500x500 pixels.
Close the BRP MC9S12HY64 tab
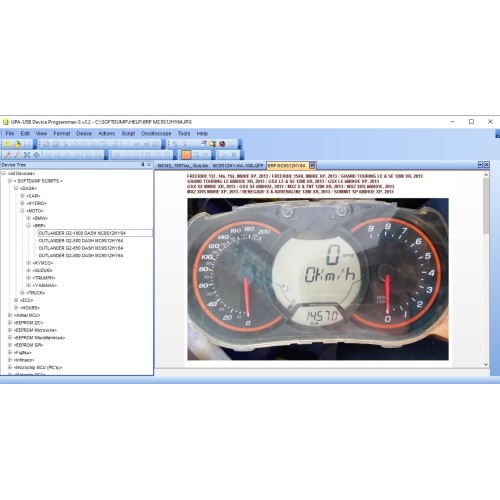pos(312,165)
